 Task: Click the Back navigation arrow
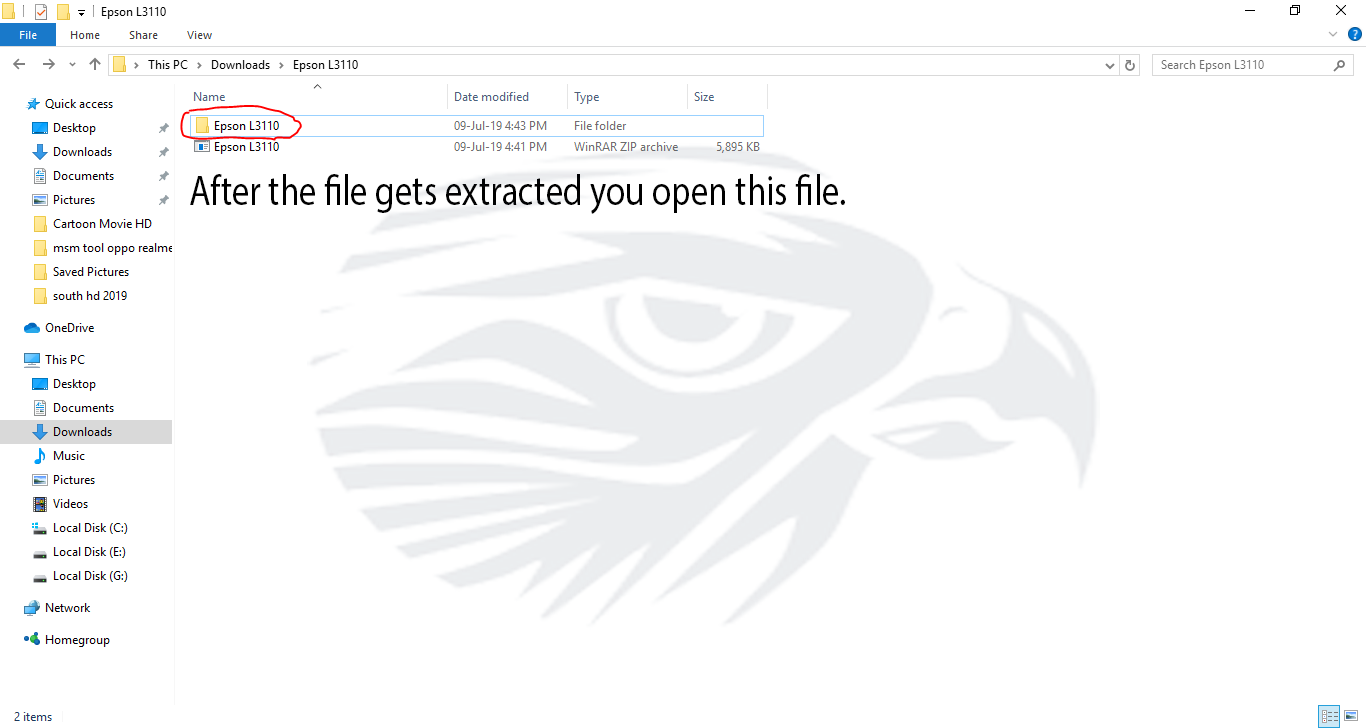click(x=18, y=65)
